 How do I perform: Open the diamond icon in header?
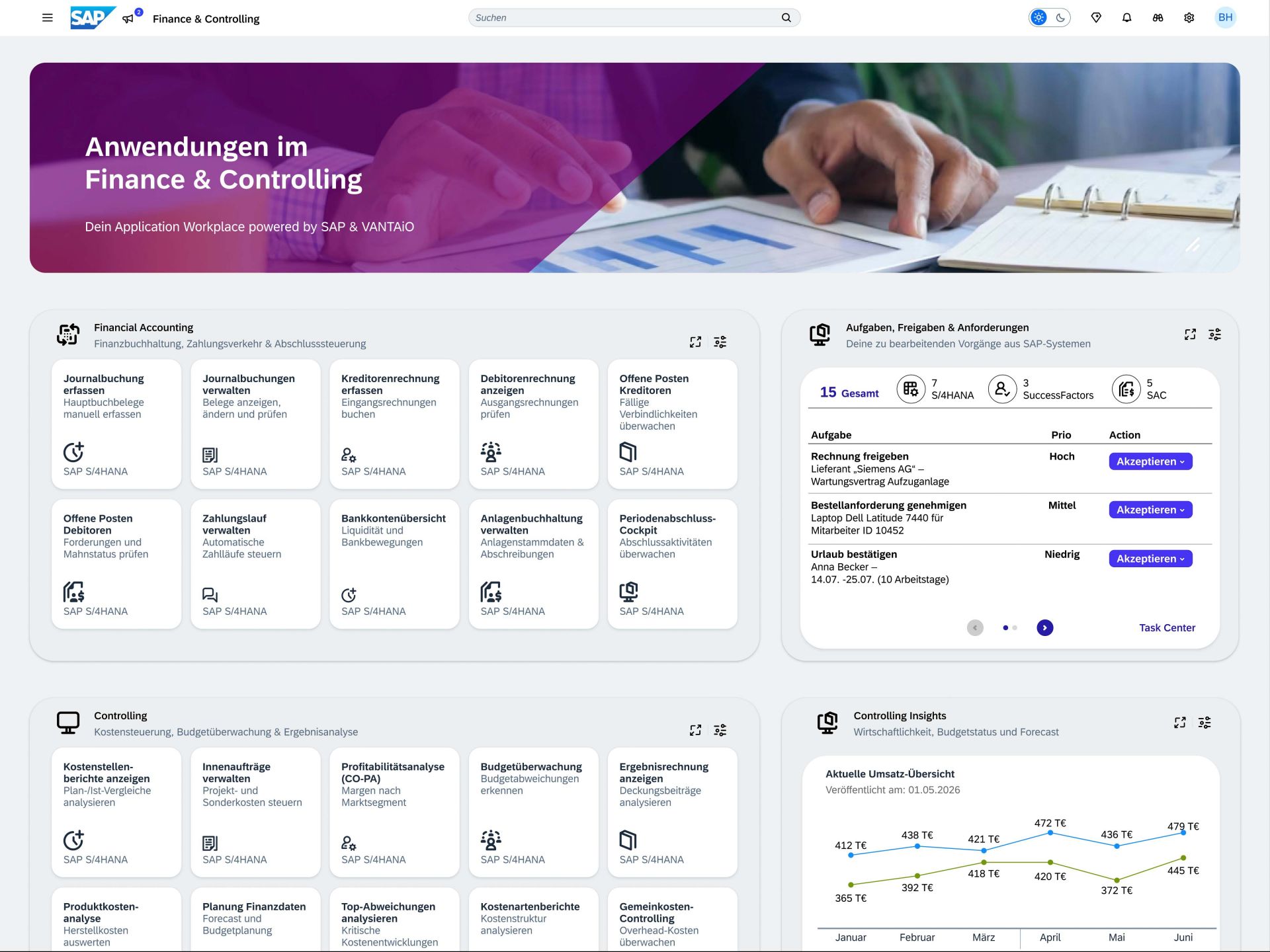1096,18
